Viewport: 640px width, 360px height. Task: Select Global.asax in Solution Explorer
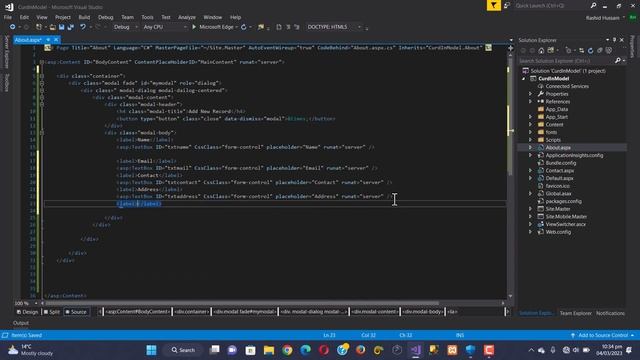click(x=558, y=193)
